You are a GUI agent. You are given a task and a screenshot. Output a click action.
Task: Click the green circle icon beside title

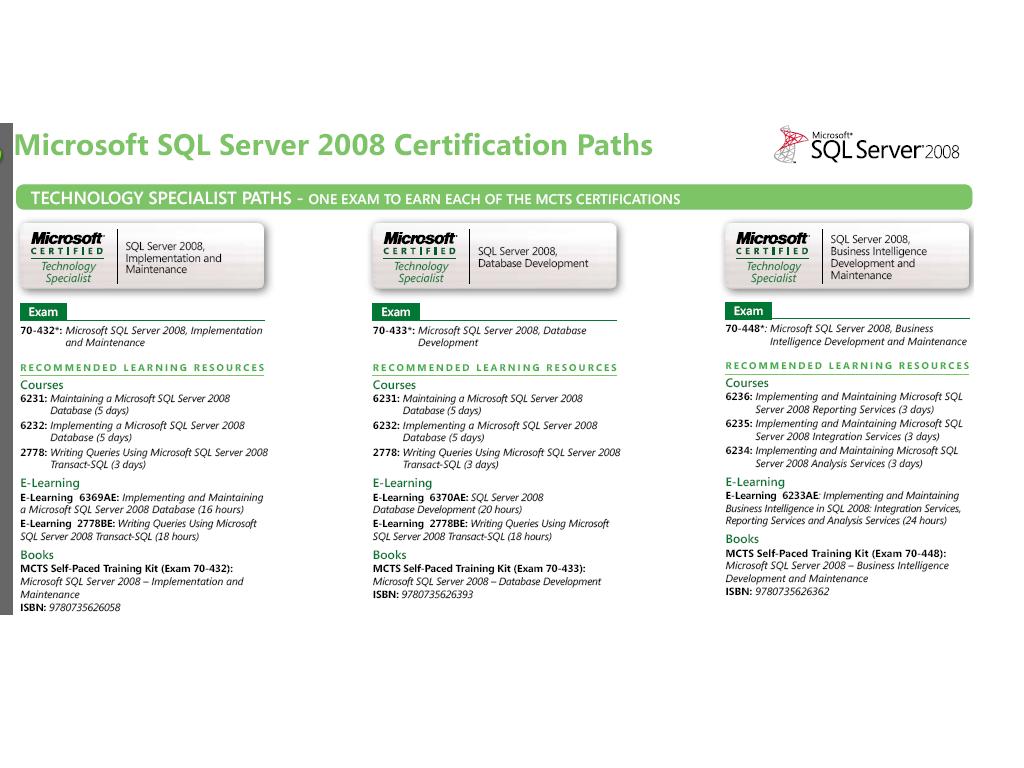4,152
